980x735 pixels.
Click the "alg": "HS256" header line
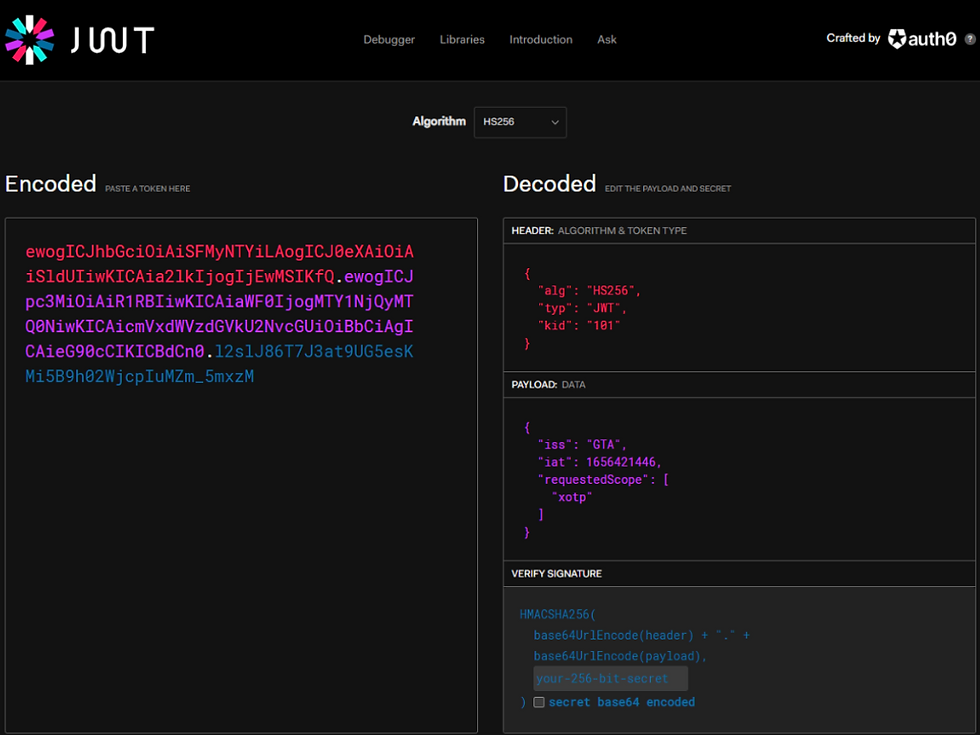pos(589,291)
